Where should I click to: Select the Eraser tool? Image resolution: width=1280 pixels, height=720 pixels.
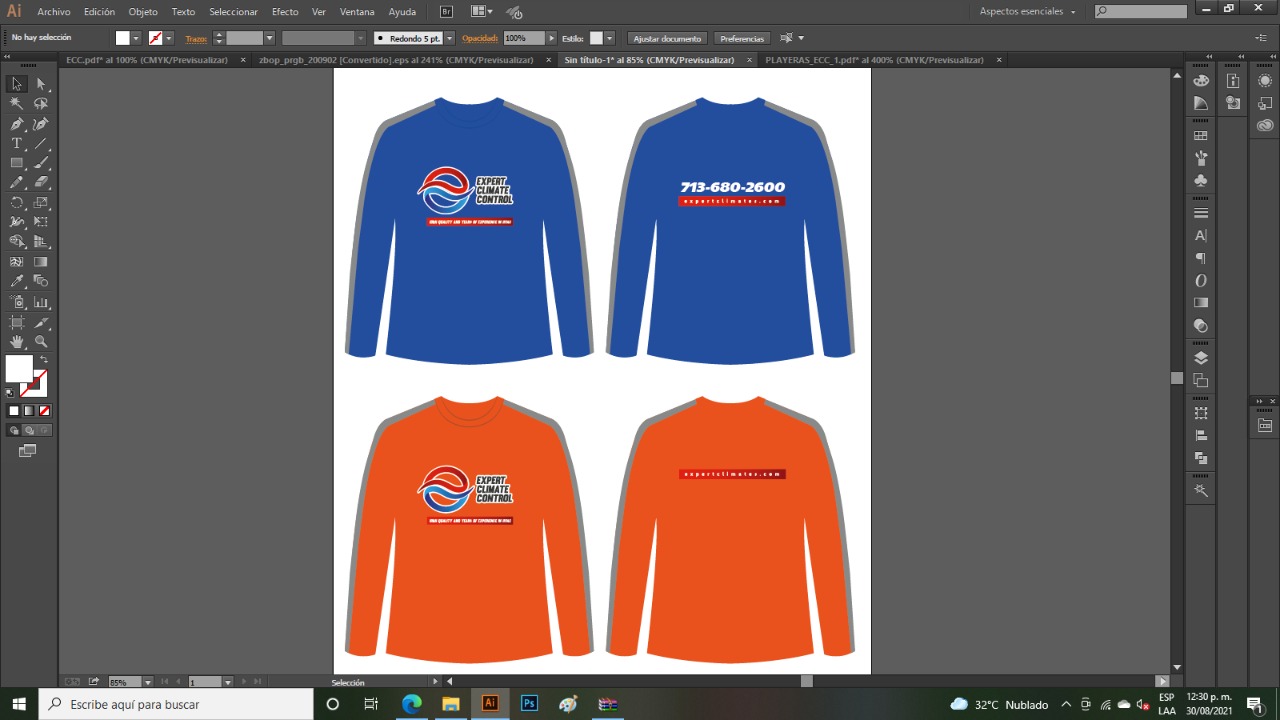[x=41, y=183]
